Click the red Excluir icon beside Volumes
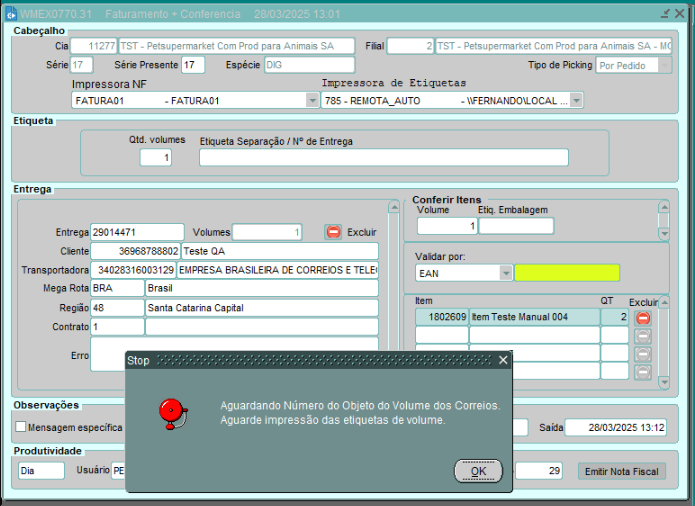Screen dimensions: 695x506 click(x=333, y=232)
